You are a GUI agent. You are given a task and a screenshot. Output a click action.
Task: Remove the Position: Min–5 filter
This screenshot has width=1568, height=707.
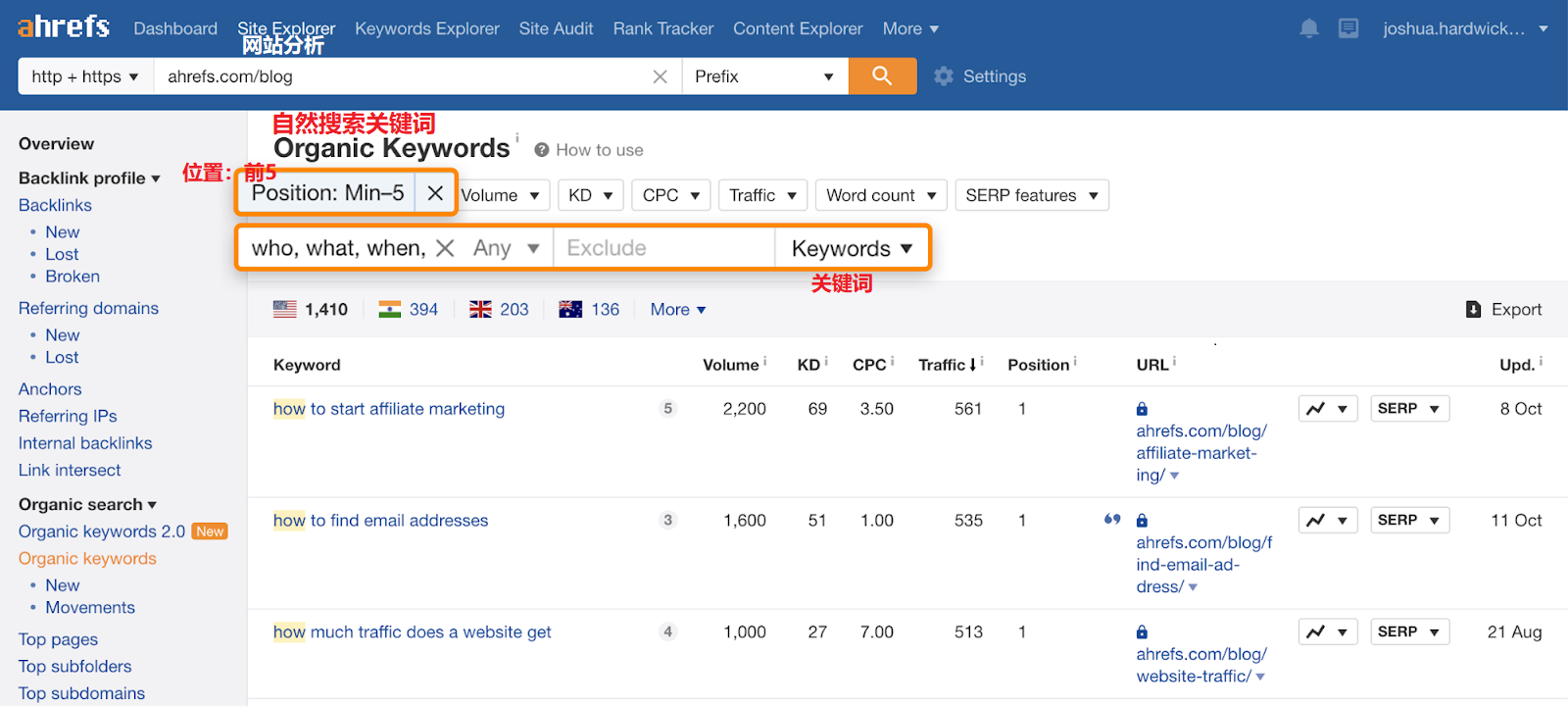click(435, 193)
